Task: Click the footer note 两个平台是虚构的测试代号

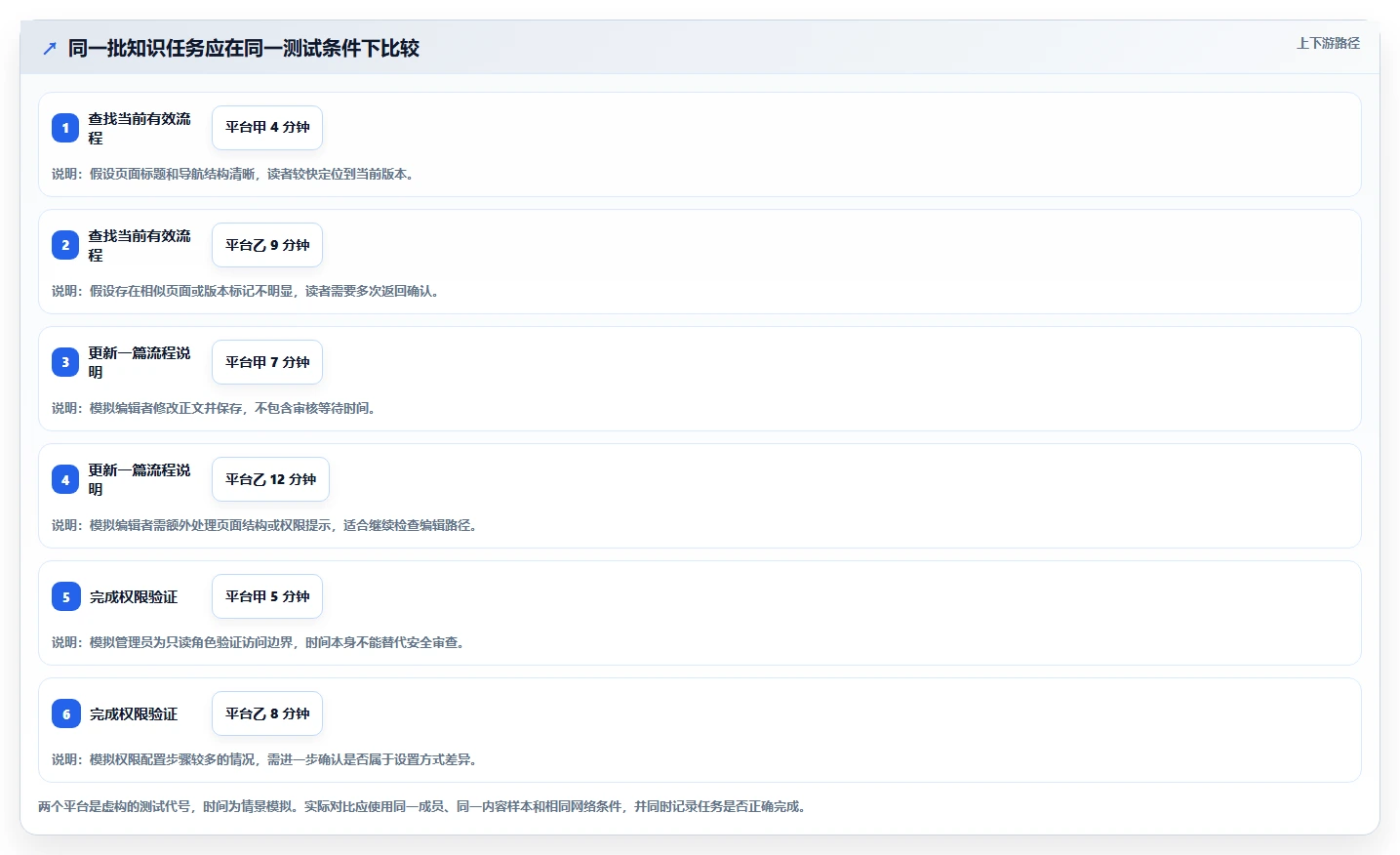Action: coord(424,806)
